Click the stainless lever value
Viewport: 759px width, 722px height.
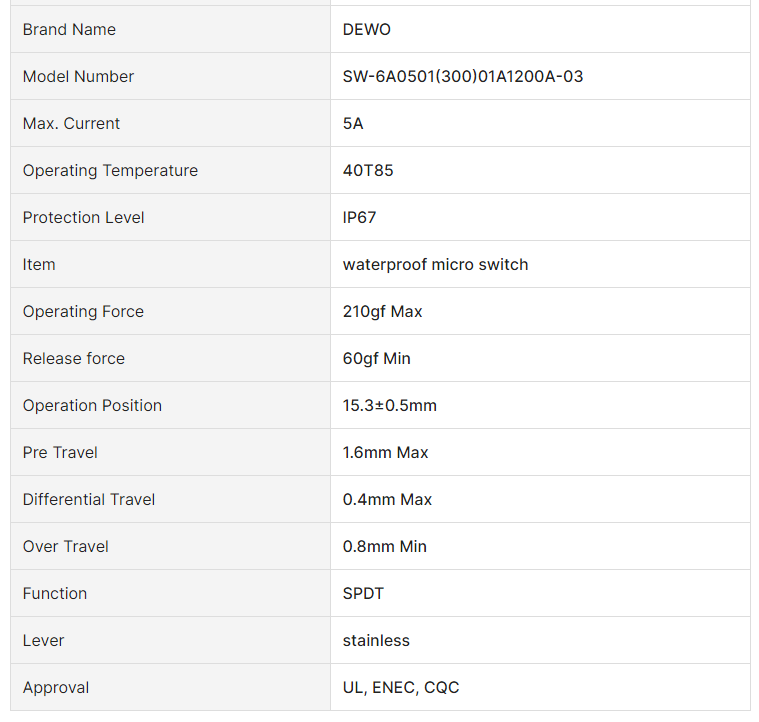376,641
